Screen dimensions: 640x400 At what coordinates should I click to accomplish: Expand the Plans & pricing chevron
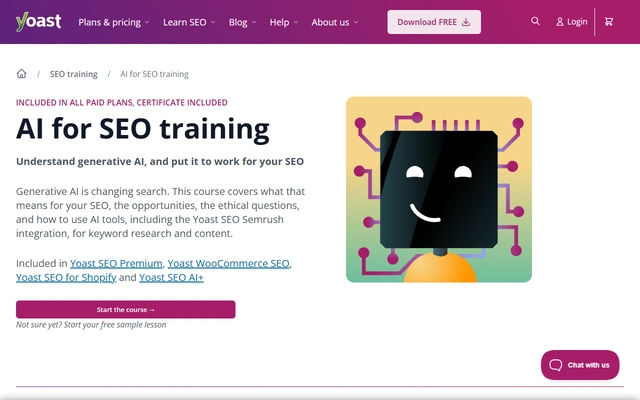[x=147, y=22]
